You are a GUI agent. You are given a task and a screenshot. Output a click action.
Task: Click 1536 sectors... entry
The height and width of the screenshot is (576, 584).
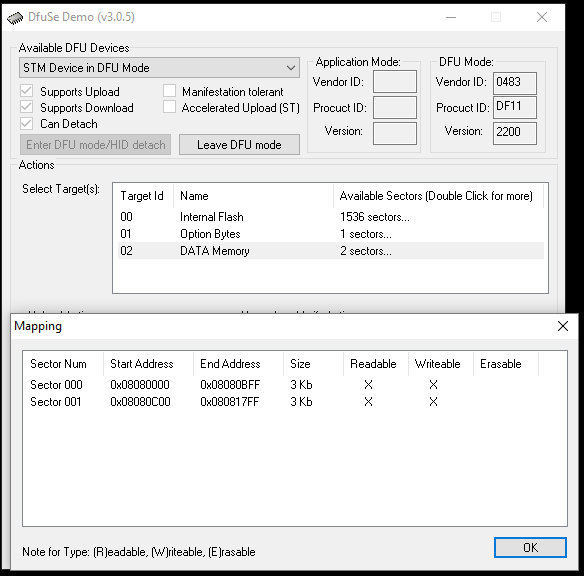click(x=375, y=217)
